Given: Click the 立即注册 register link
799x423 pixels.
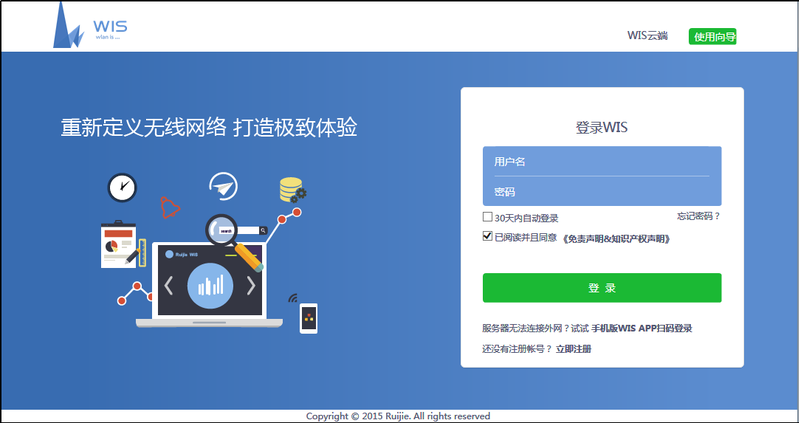Looking at the screenshot, I should (x=573, y=349).
